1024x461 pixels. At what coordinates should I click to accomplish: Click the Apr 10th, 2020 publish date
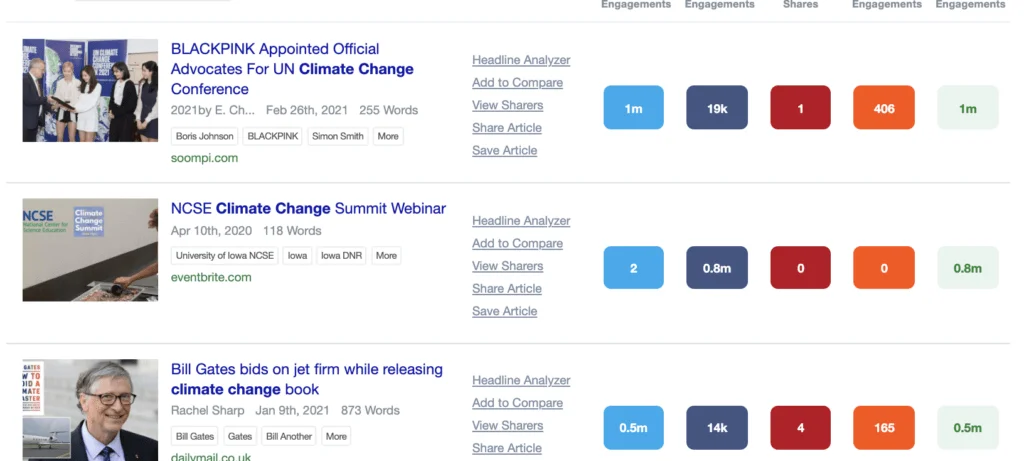coord(211,231)
